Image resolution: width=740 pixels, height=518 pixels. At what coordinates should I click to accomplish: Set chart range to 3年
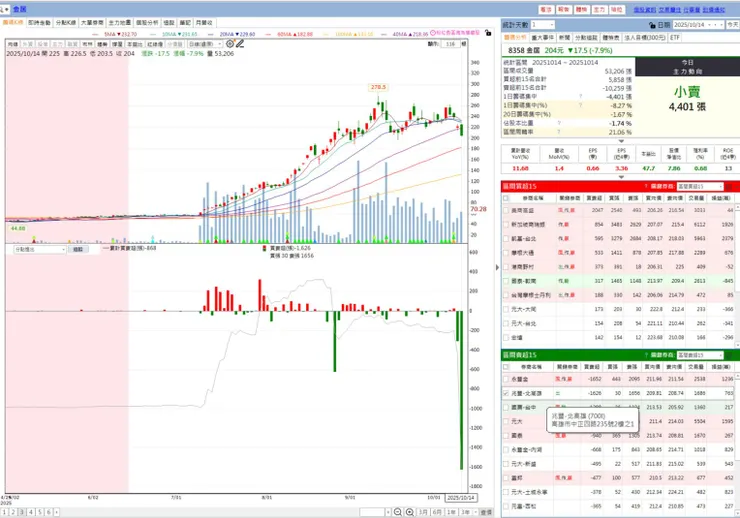click(x=465, y=512)
